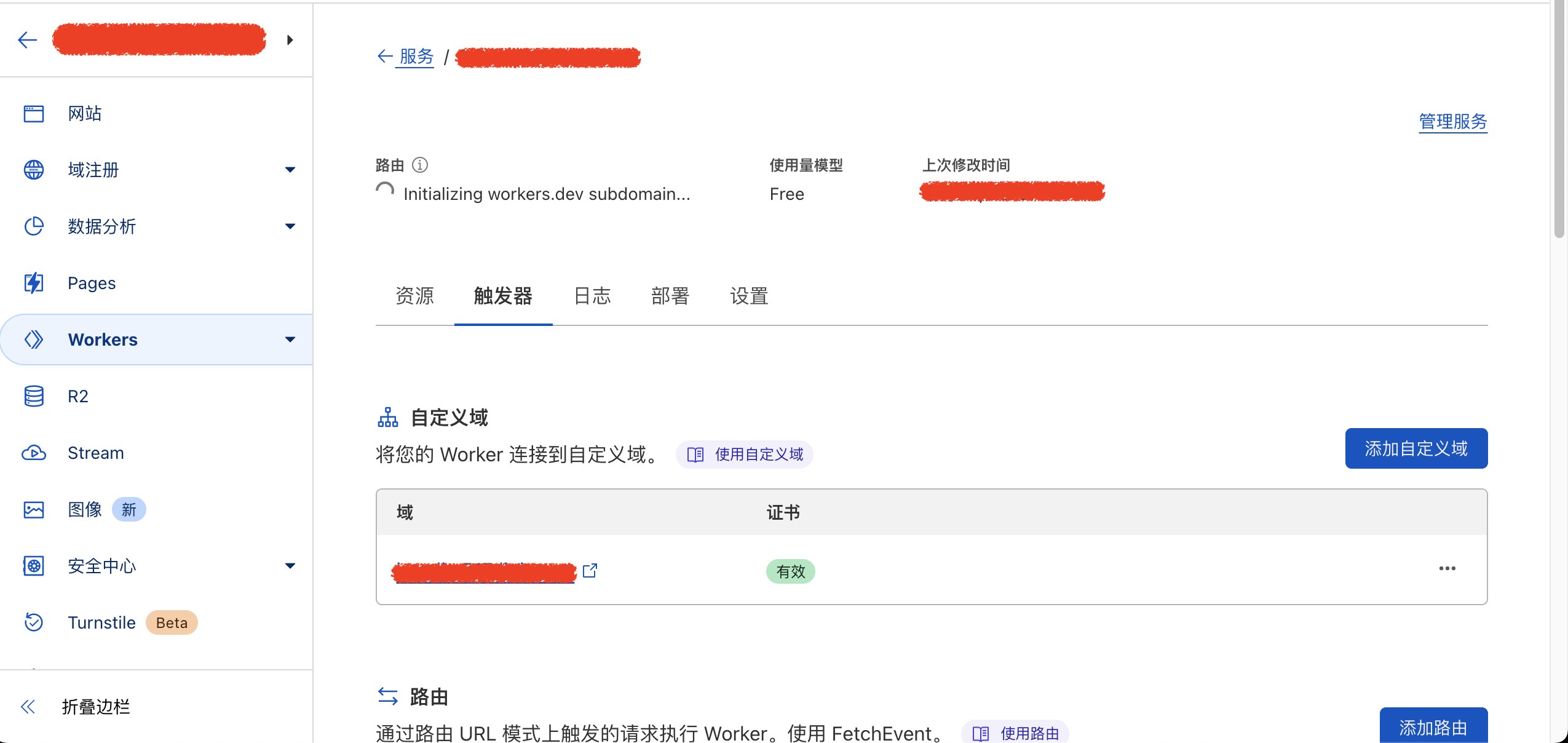Switch to the 设置 tab
1568x743 pixels.
pyautogui.click(x=749, y=296)
